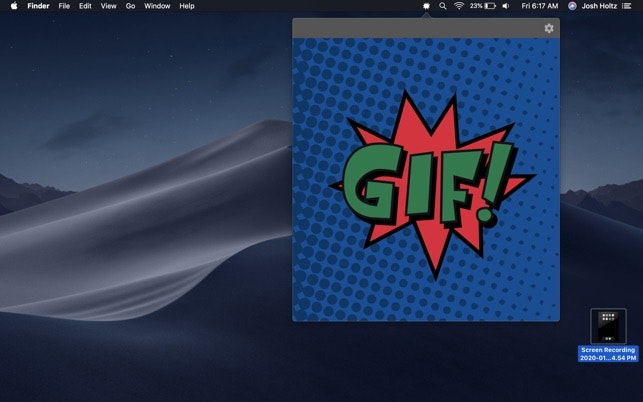Open the Apple menu
Image resolution: width=643 pixels, height=402 pixels.
point(14,6)
